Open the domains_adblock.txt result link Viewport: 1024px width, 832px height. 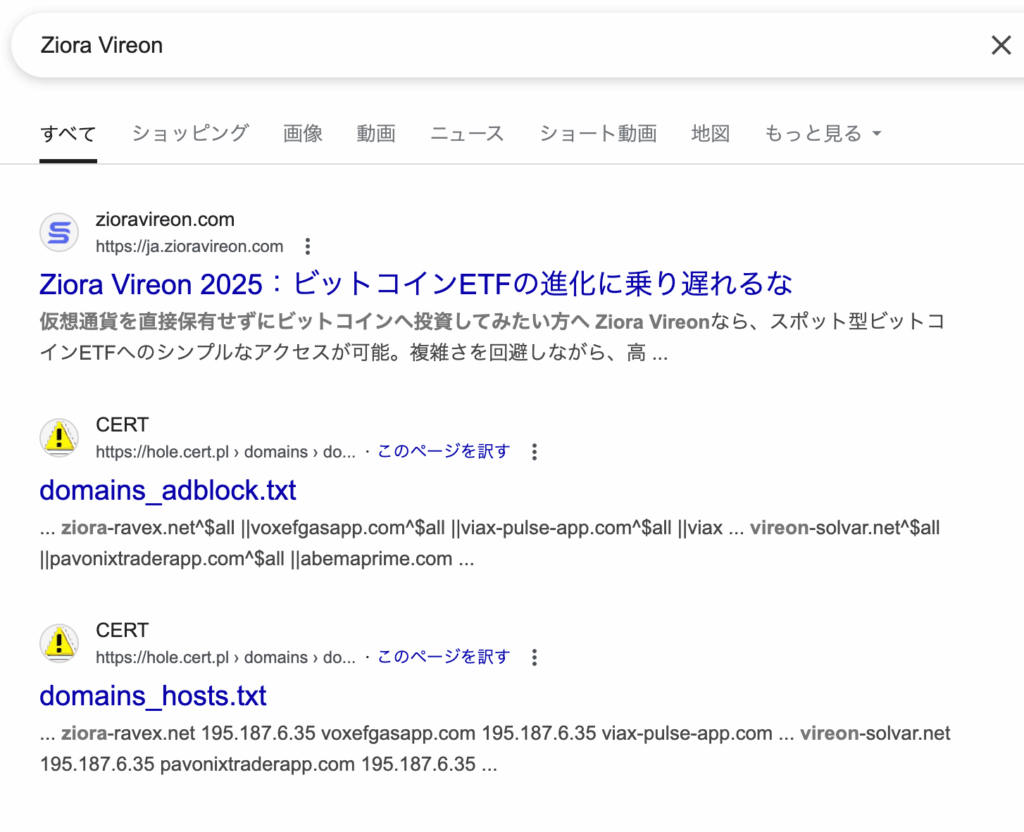pos(168,490)
